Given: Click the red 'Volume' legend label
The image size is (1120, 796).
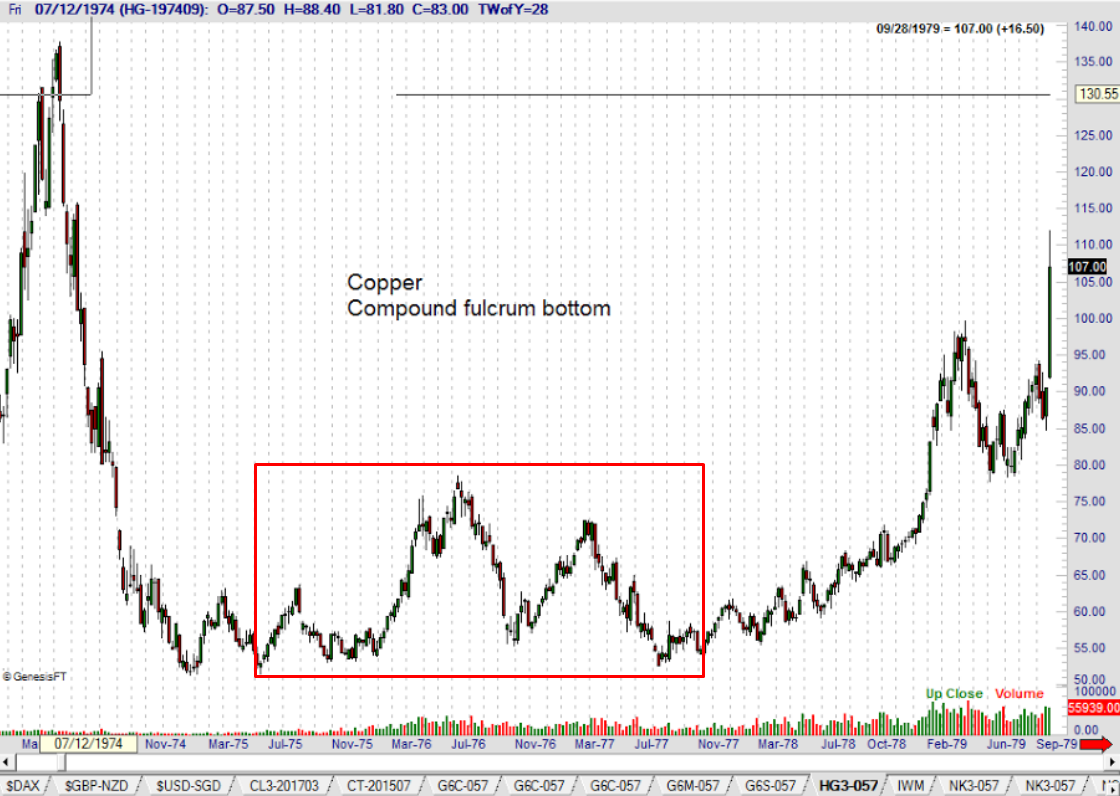Looking at the screenshot, I should coord(1019,693).
